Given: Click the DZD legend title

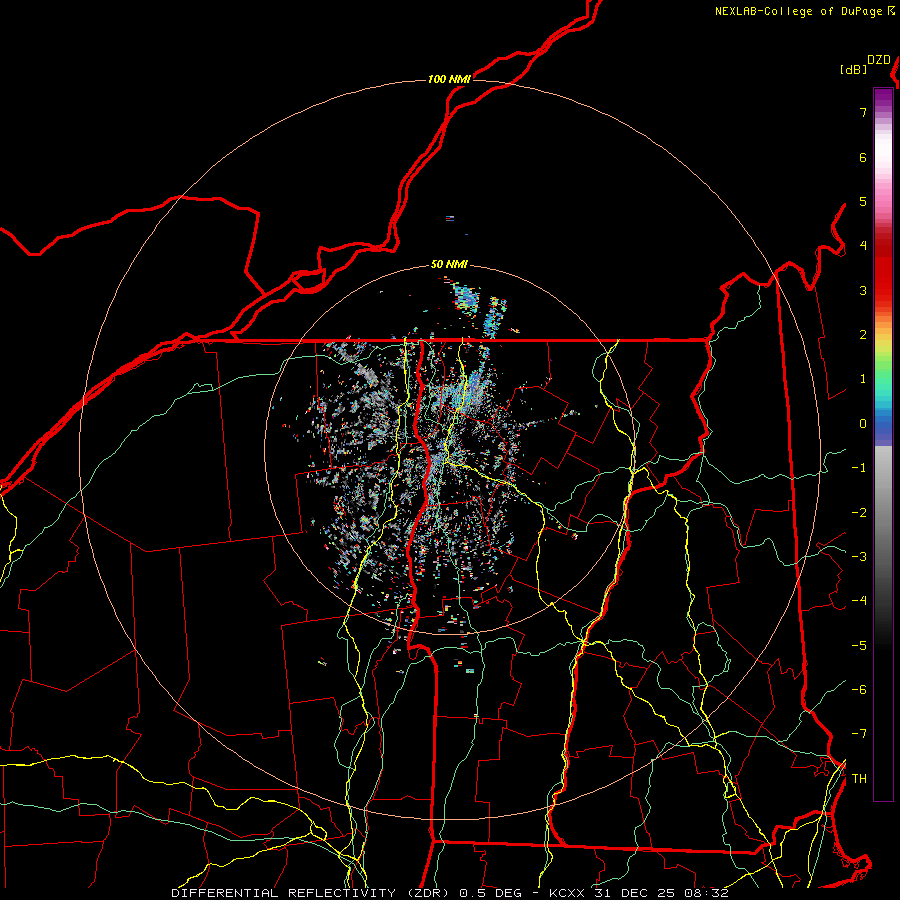Looking at the screenshot, I should pyautogui.click(x=879, y=60).
